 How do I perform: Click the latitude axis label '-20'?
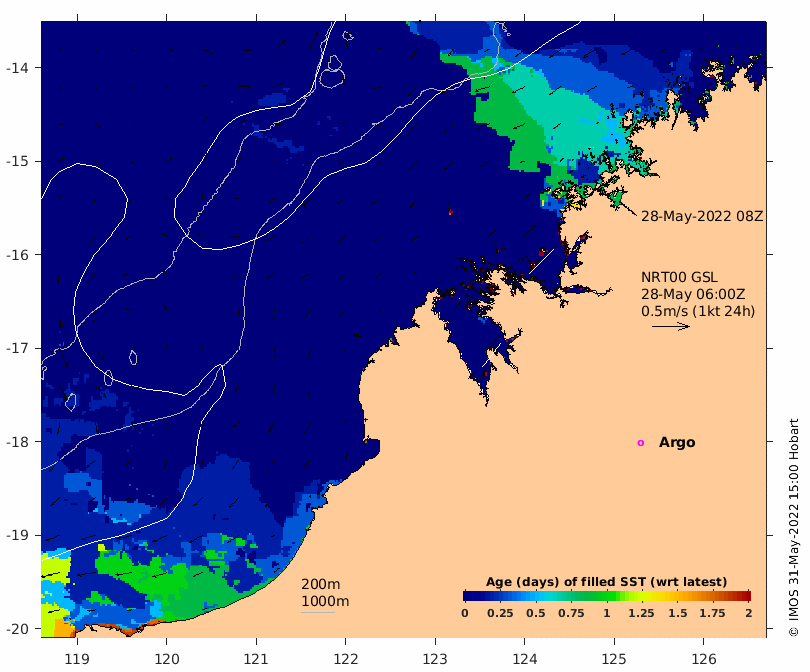pos(17,629)
